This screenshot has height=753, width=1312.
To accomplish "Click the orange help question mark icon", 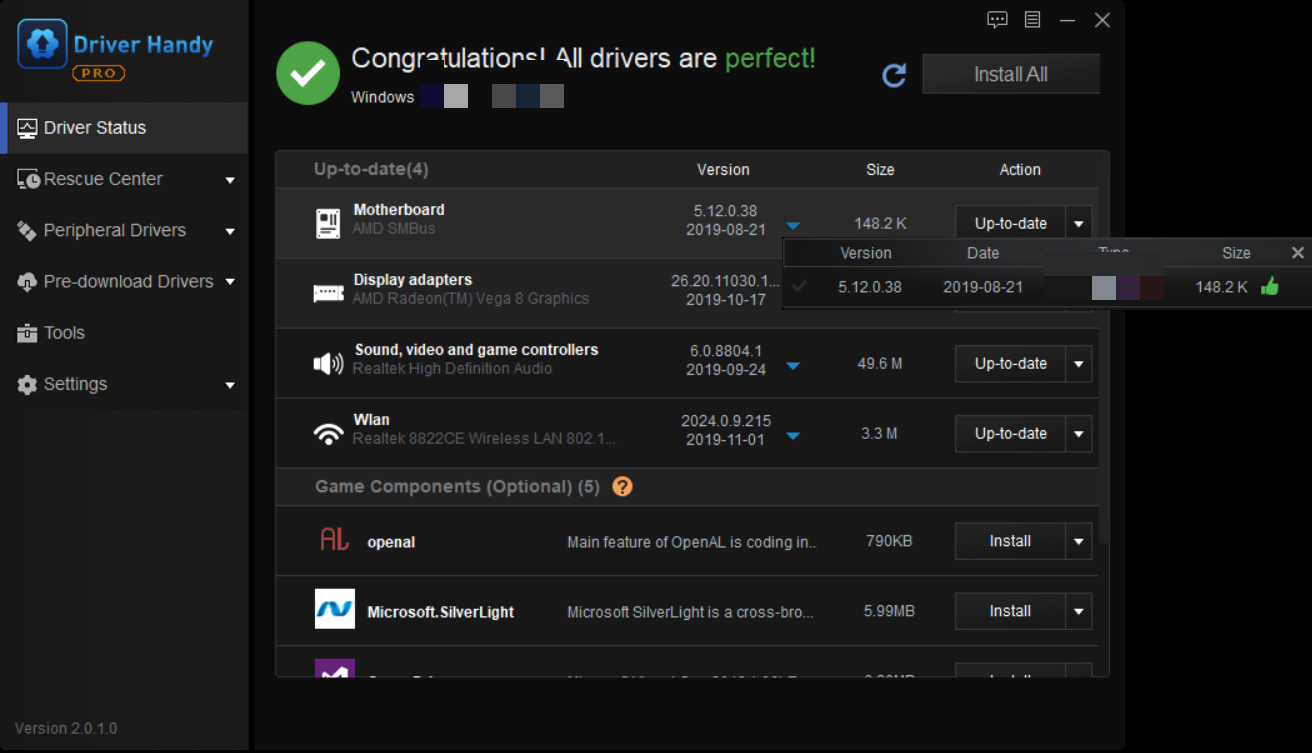I will (622, 487).
